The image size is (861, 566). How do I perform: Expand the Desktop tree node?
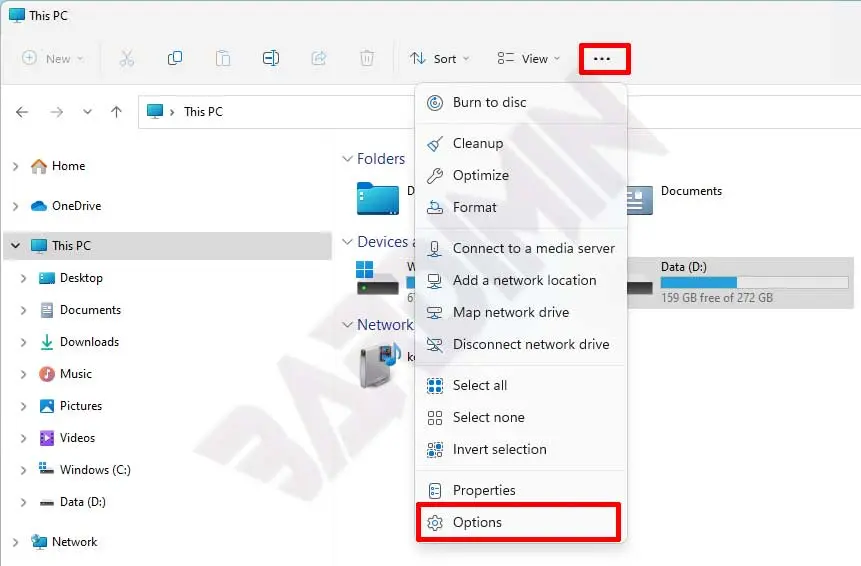coord(23,278)
